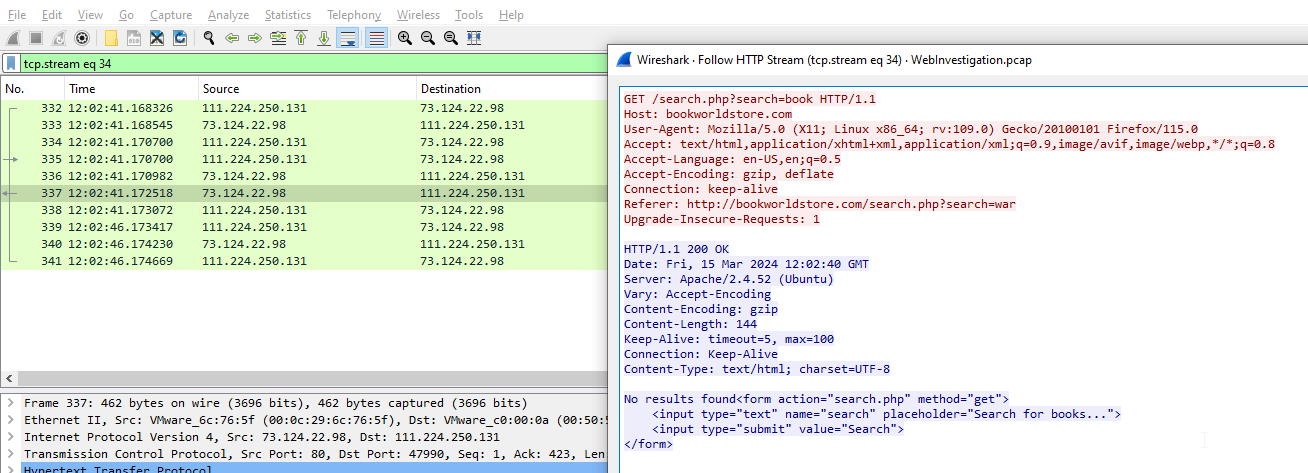Click the Stop capturing packets square icon

coord(36,38)
